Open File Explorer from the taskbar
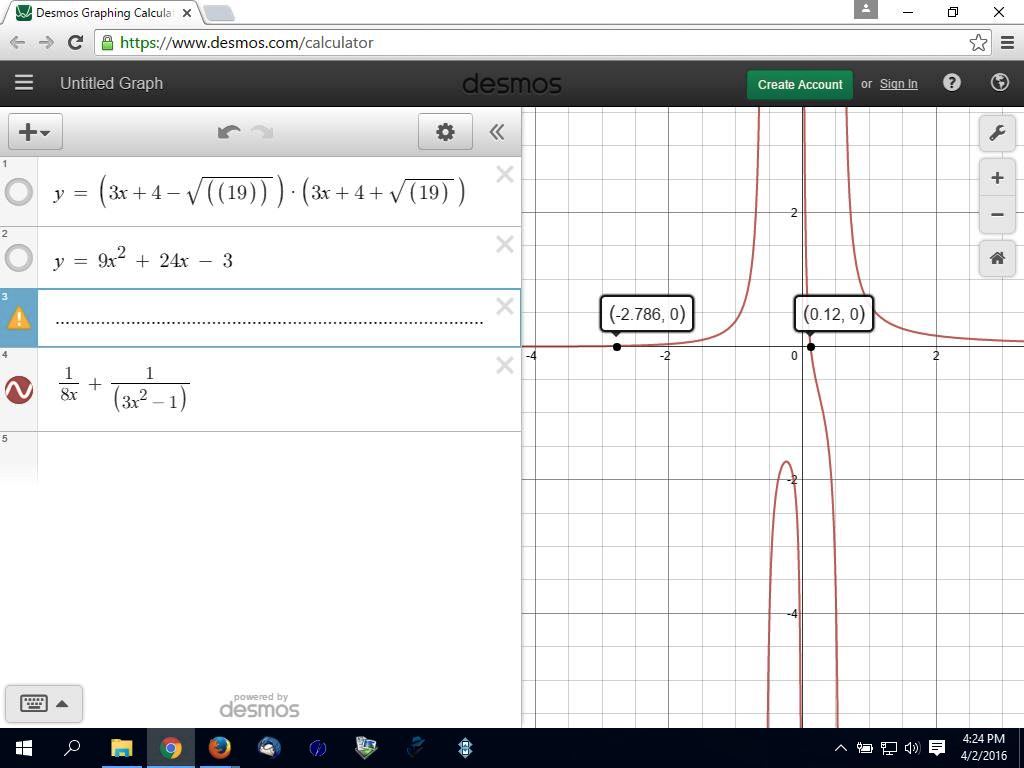The width and height of the screenshot is (1024, 768). [121, 748]
